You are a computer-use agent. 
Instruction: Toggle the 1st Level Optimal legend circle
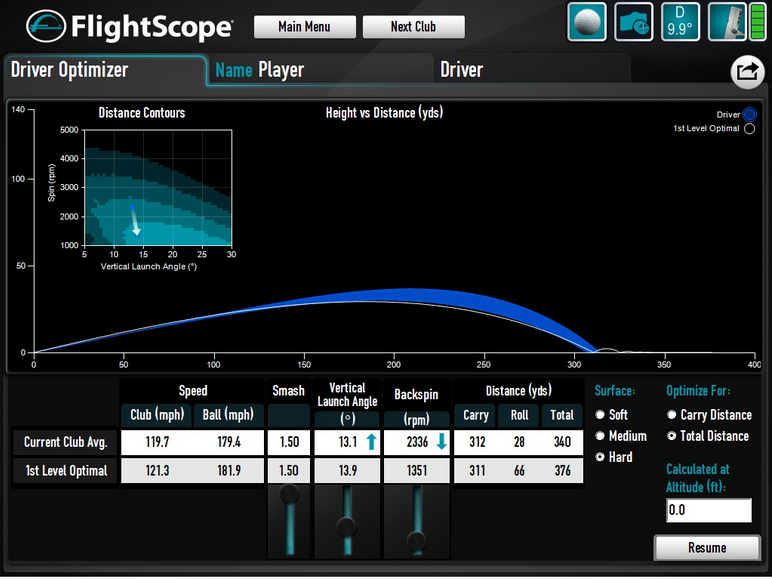(x=749, y=129)
